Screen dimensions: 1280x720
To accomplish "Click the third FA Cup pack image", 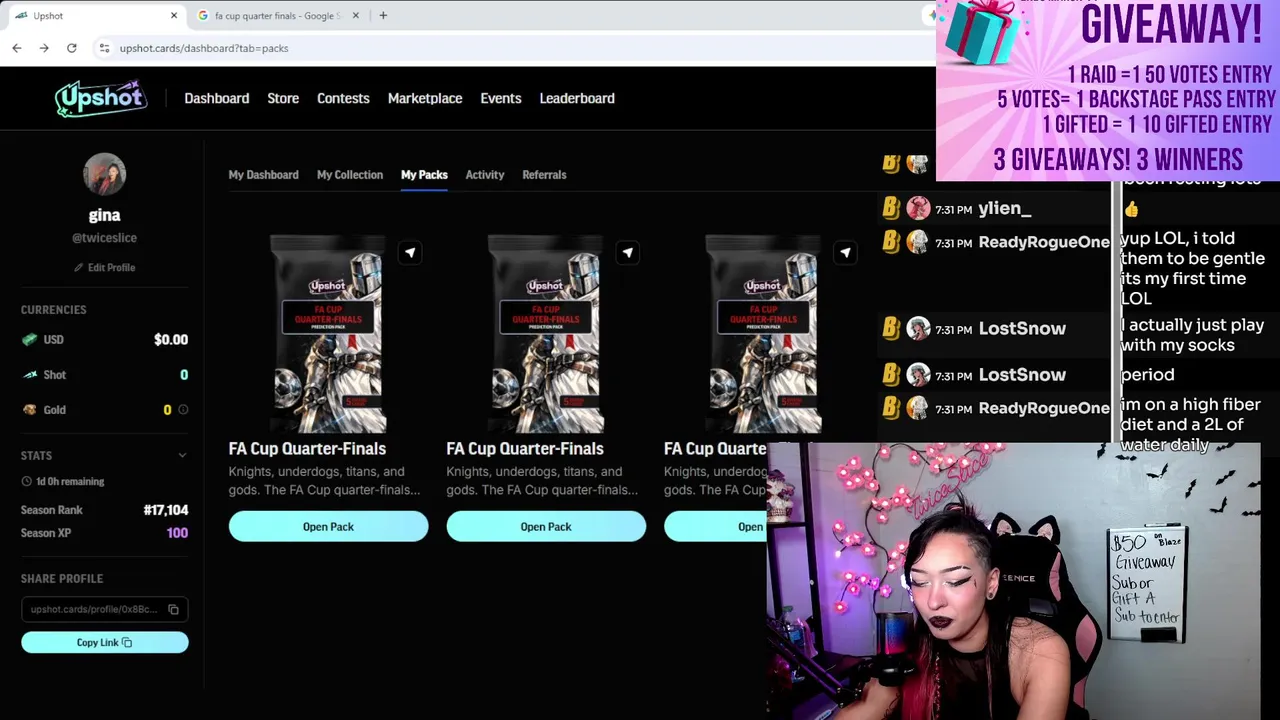I will (763, 334).
